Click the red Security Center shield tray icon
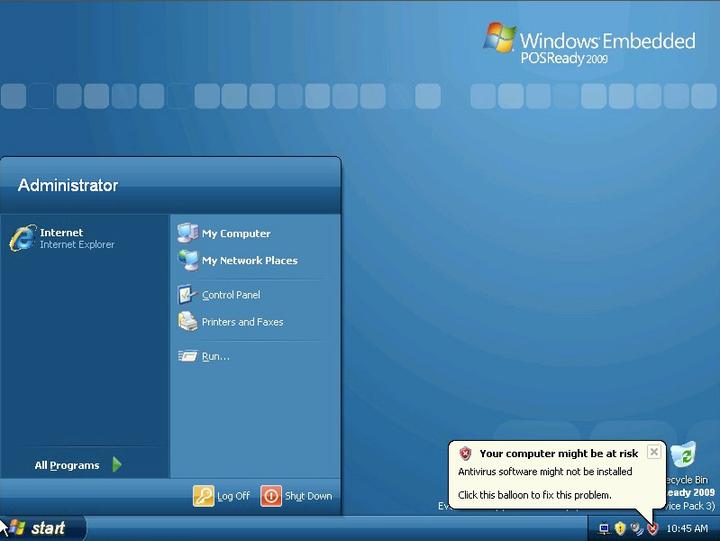Viewport: 720px width, 541px height. pos(652,528)
